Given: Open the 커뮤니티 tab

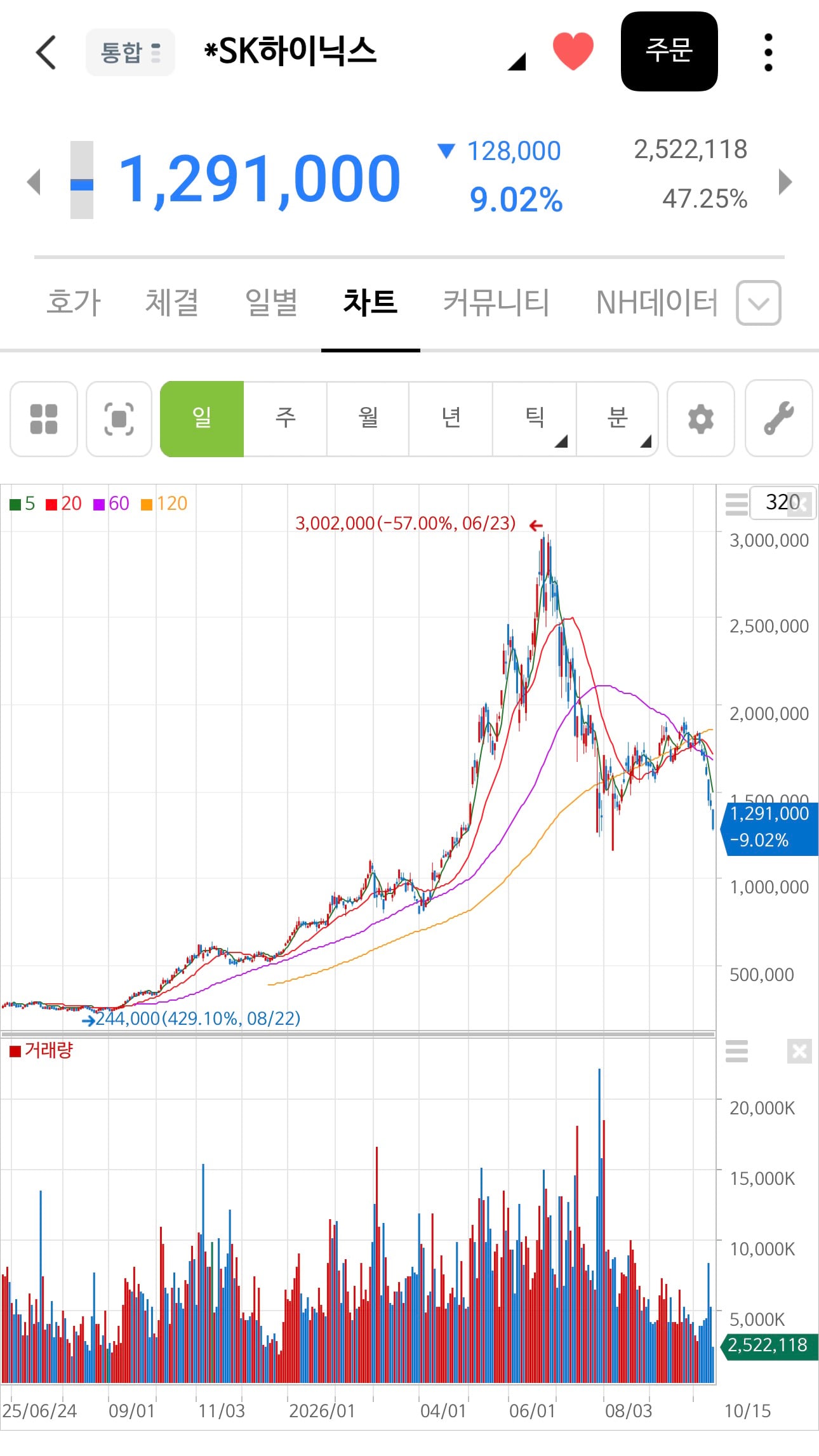Looking at the screenshot, I should click(x=496, y=302).
